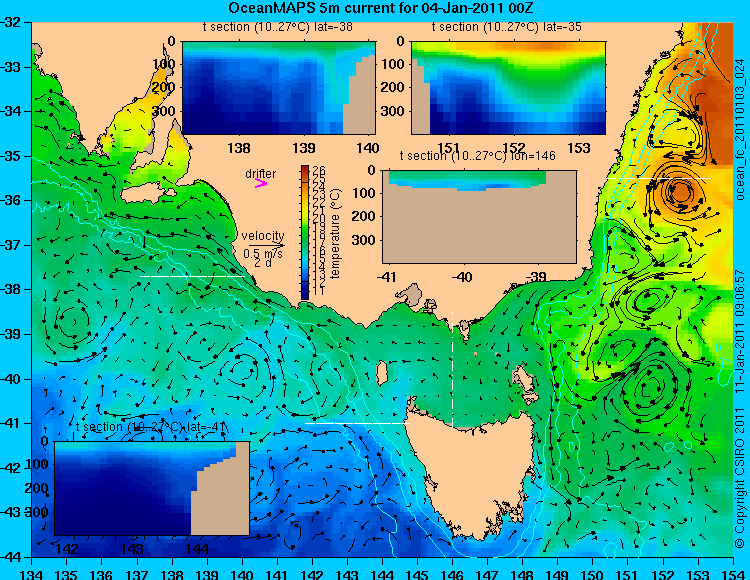Click the white section line at latitude -38
Screen dimensions: 750x580
pos(192,276)
